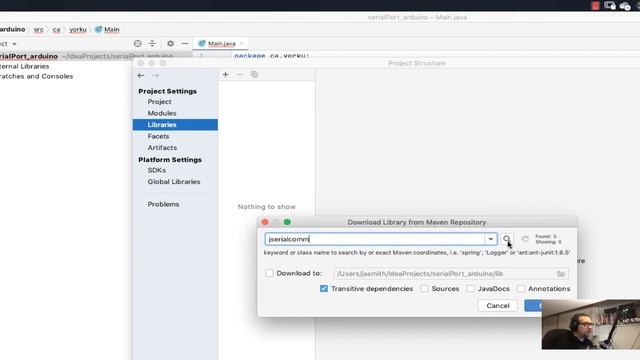Select Scratches and Consoles in project tree
640x360 pixels.
coord(36,76)
